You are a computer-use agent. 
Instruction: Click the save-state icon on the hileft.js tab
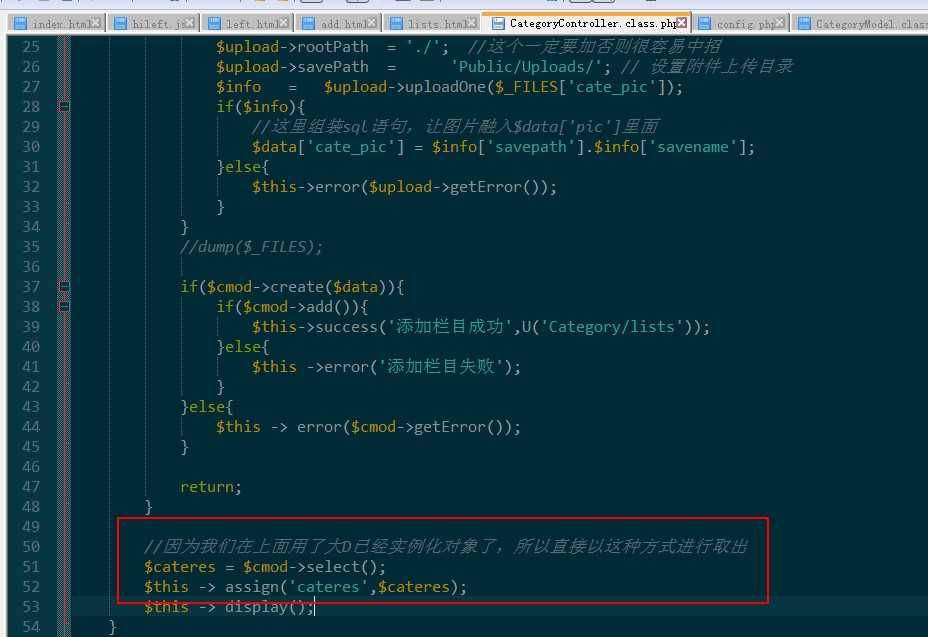click(x=120, y=23)
